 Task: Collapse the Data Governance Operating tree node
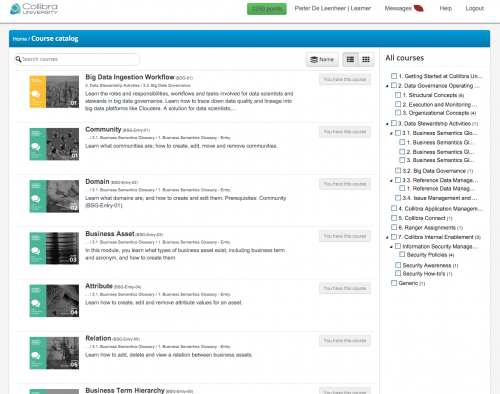[x=387, y=86]
